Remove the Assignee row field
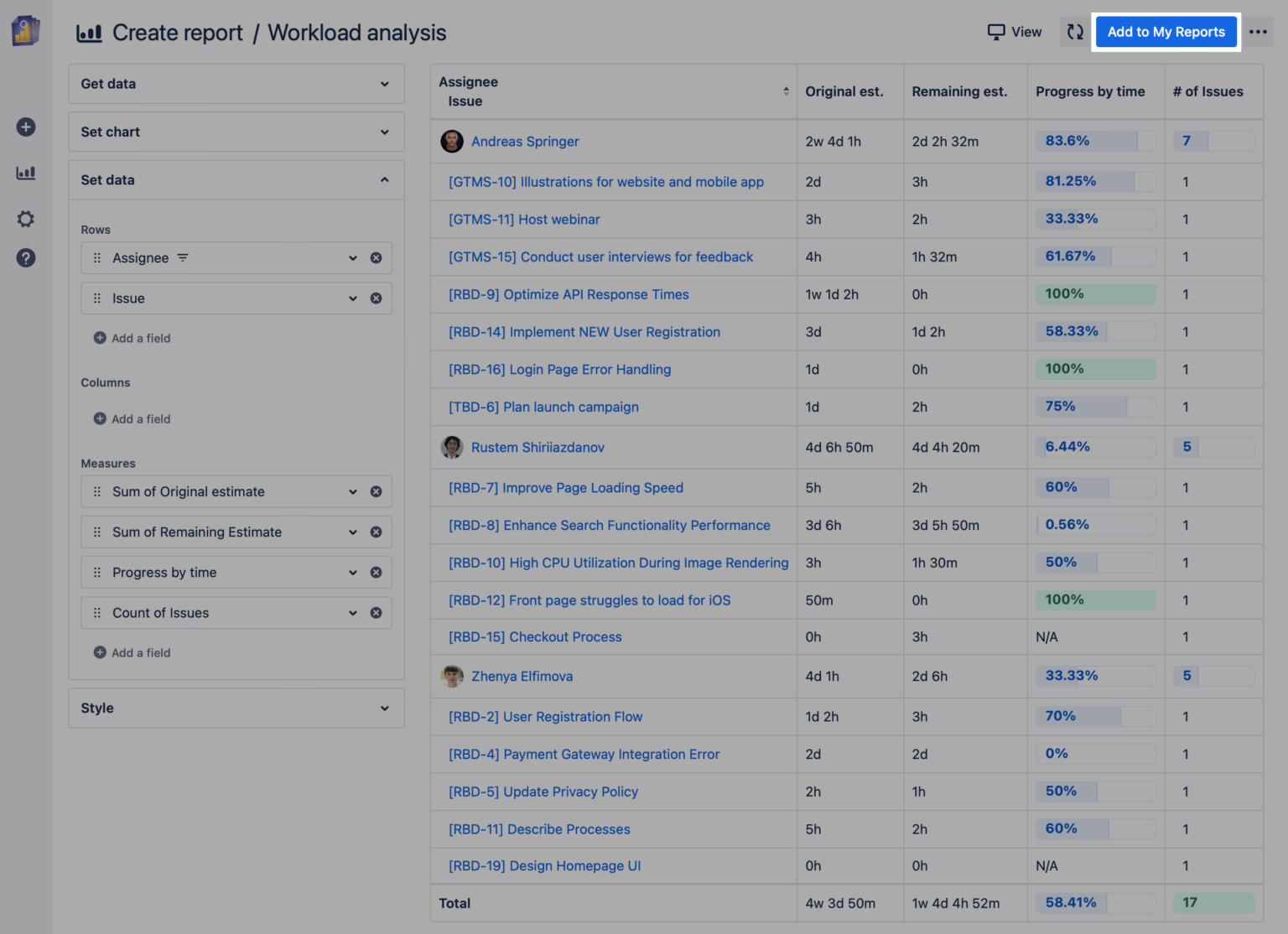Viewport: 1288px width, 934px height. [377, 258]
